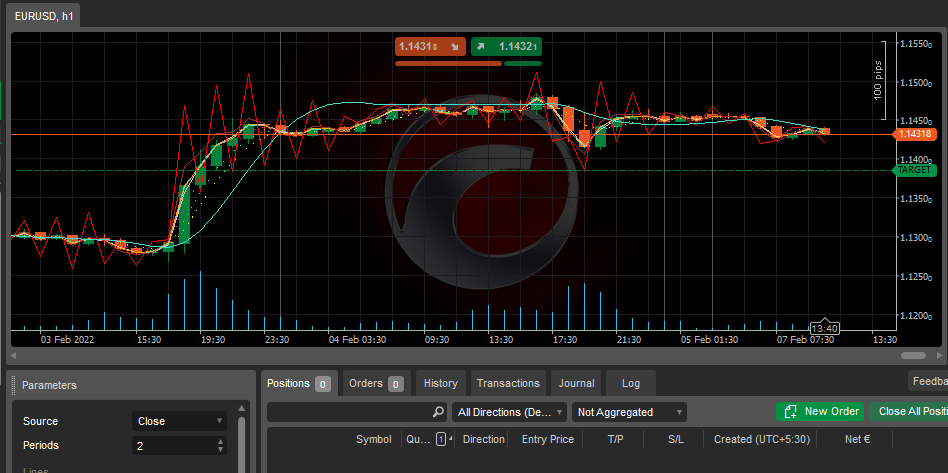Click the Parameters panel vertical scrollbar
Viewport: 948px width, 473px height.
click(x=242, y=445)
